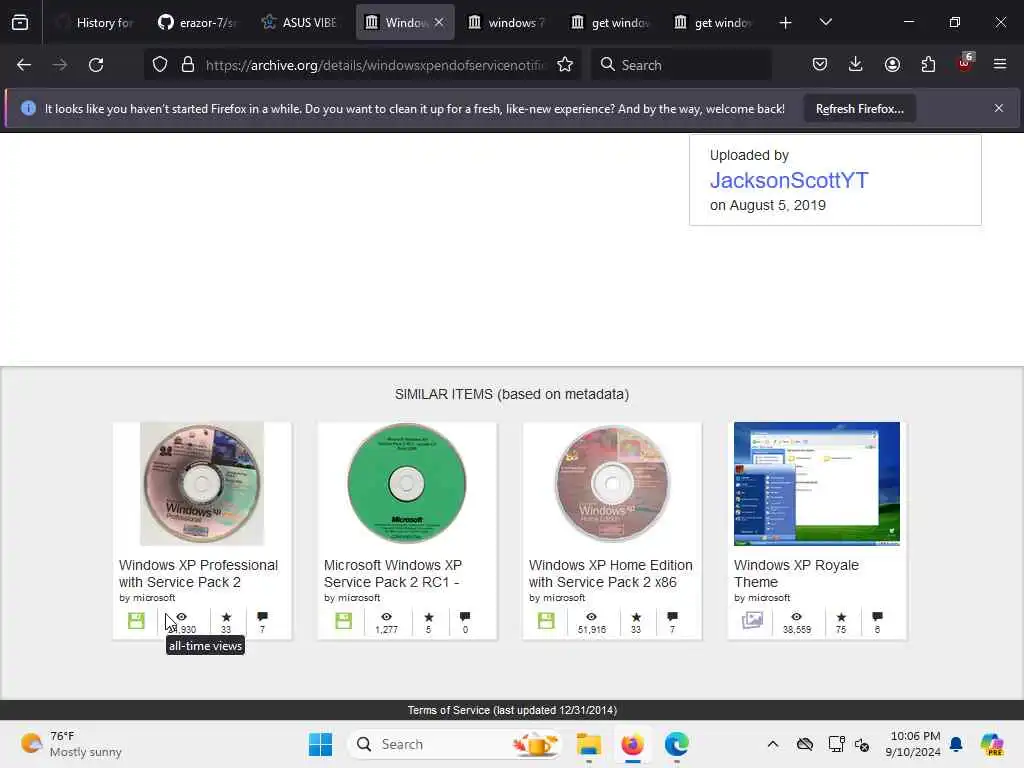Image resolution: width=1024 pixels, height=768 pixels.
Task: Show hidden system tray icons
Action: click(x=773, y=744)
